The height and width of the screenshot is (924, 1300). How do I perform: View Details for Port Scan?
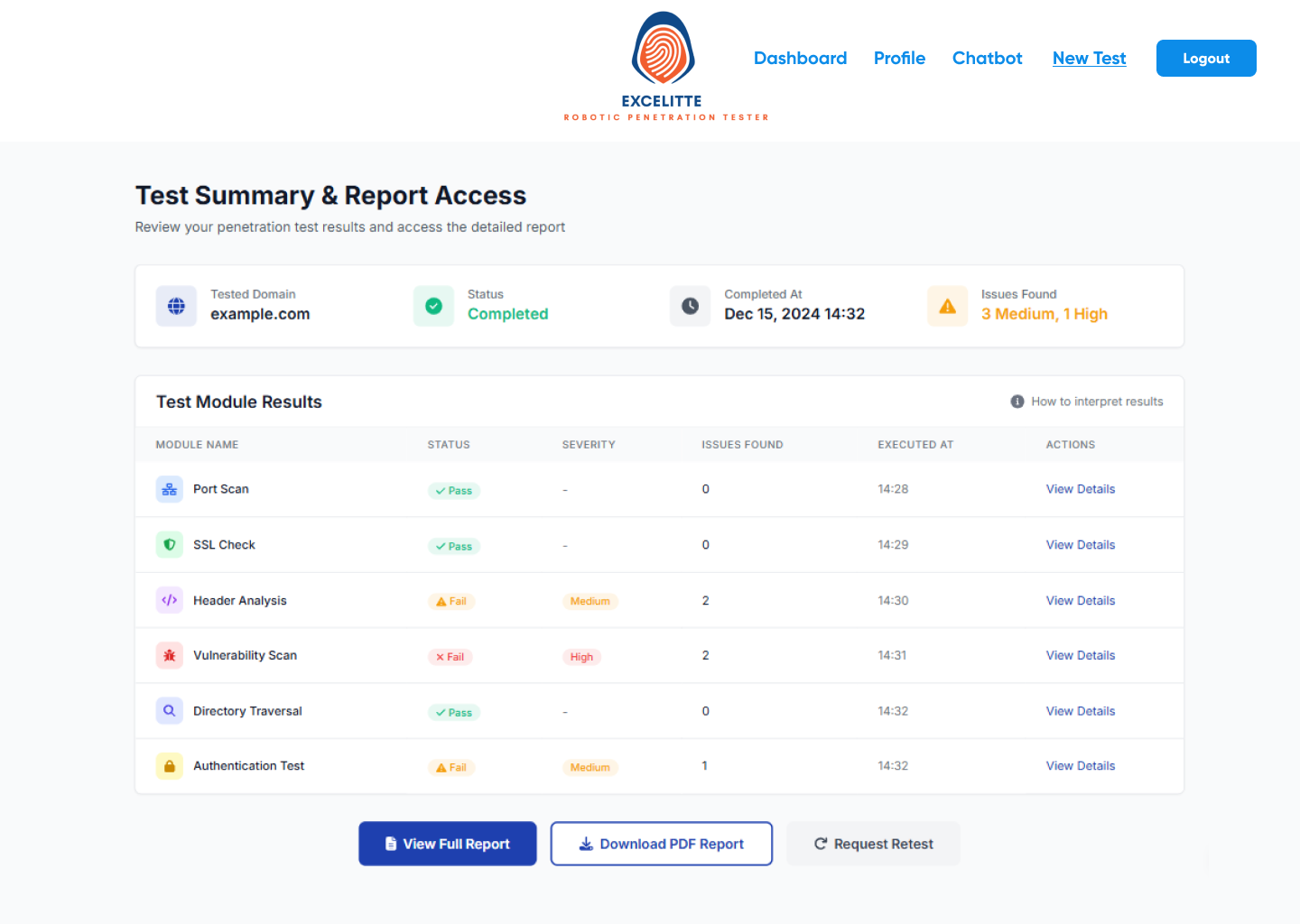coord(1080,489)
